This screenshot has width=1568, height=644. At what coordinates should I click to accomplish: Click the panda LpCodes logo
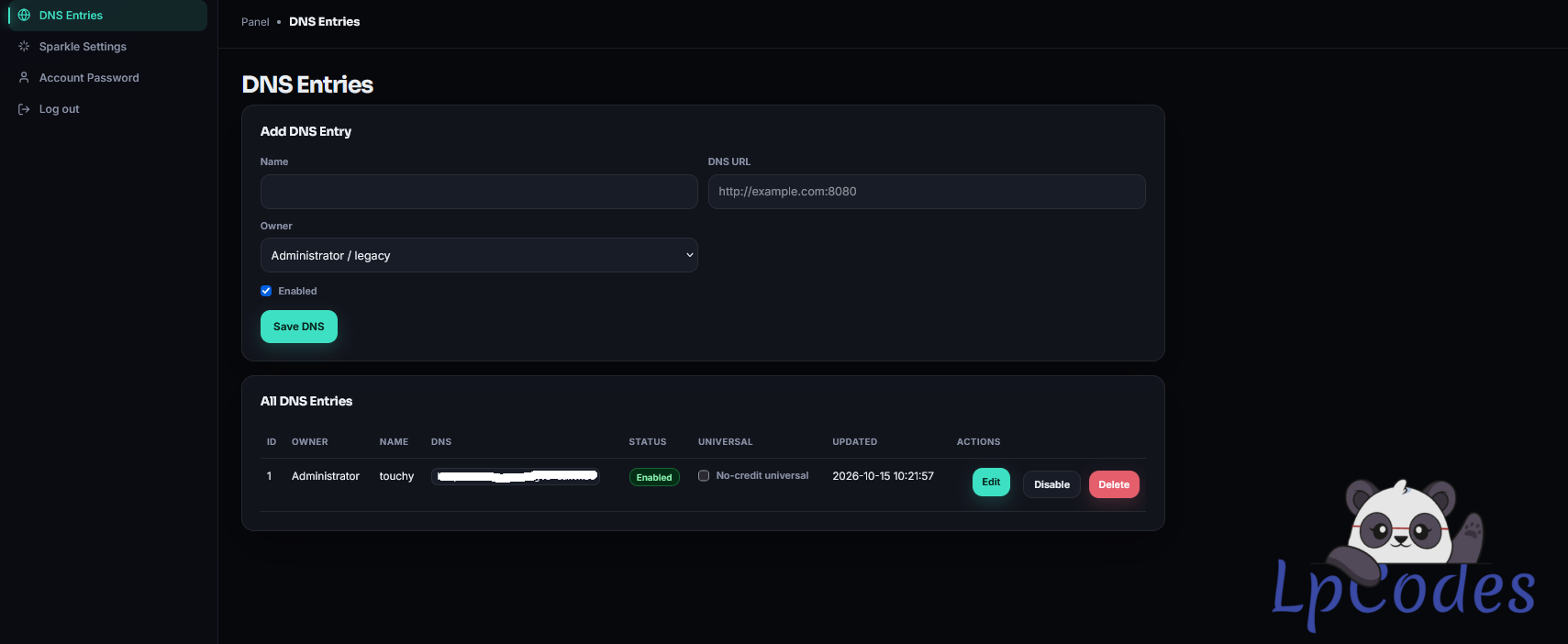(x=1403, y=553)
